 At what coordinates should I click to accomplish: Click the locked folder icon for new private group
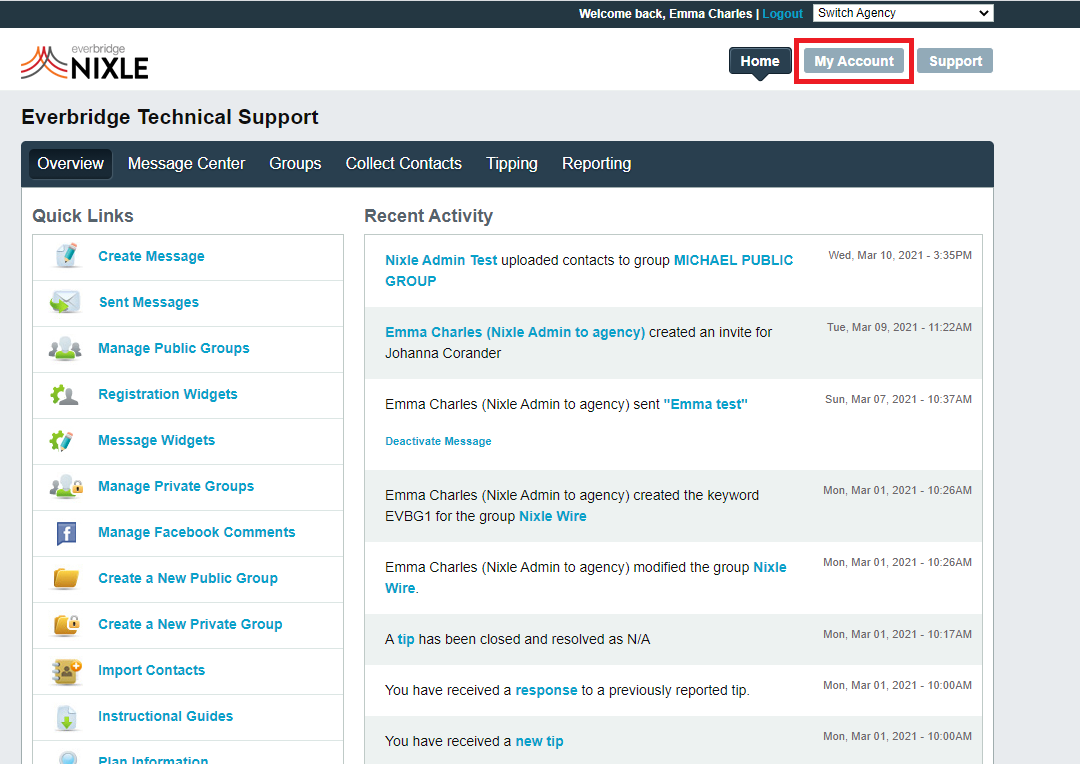pyautogui.click(x=67, y=624)
